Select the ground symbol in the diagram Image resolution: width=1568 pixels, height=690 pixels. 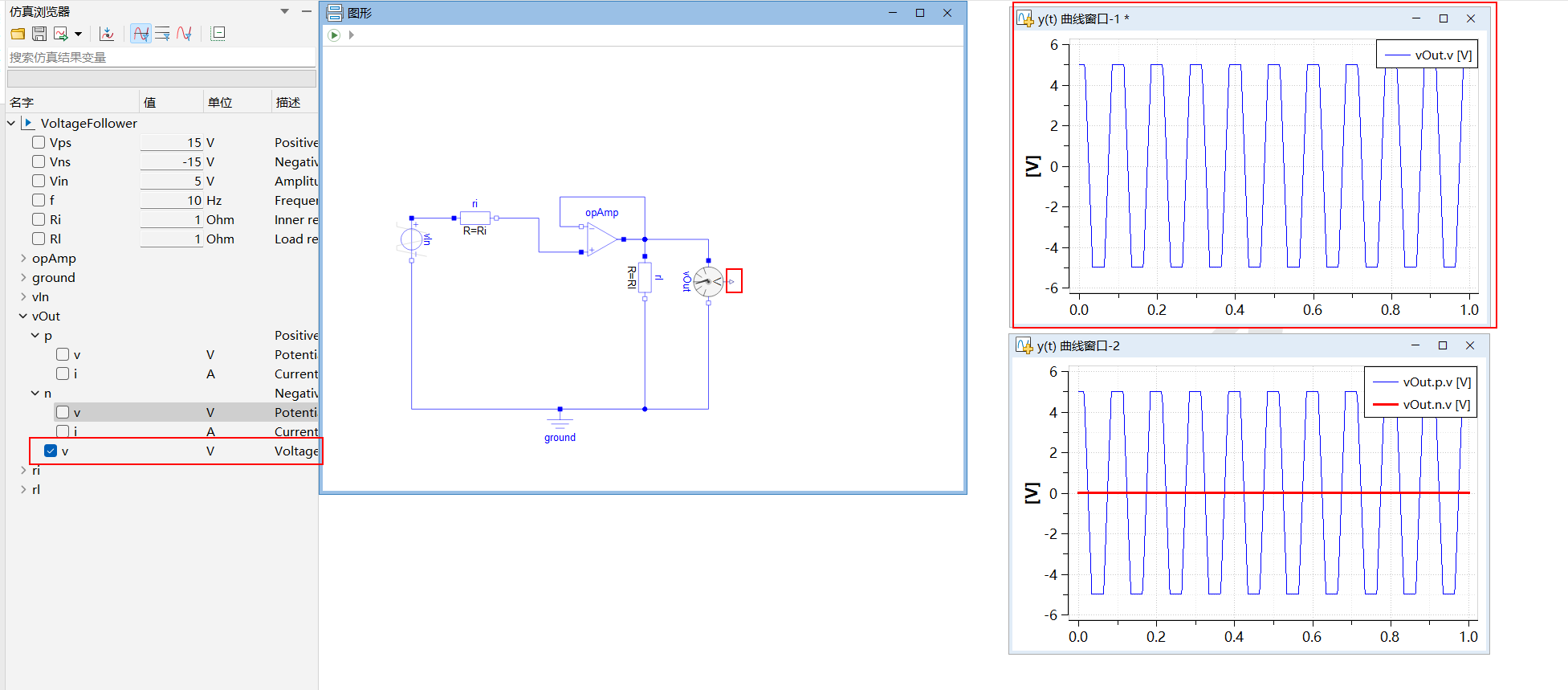coord(560,418)
